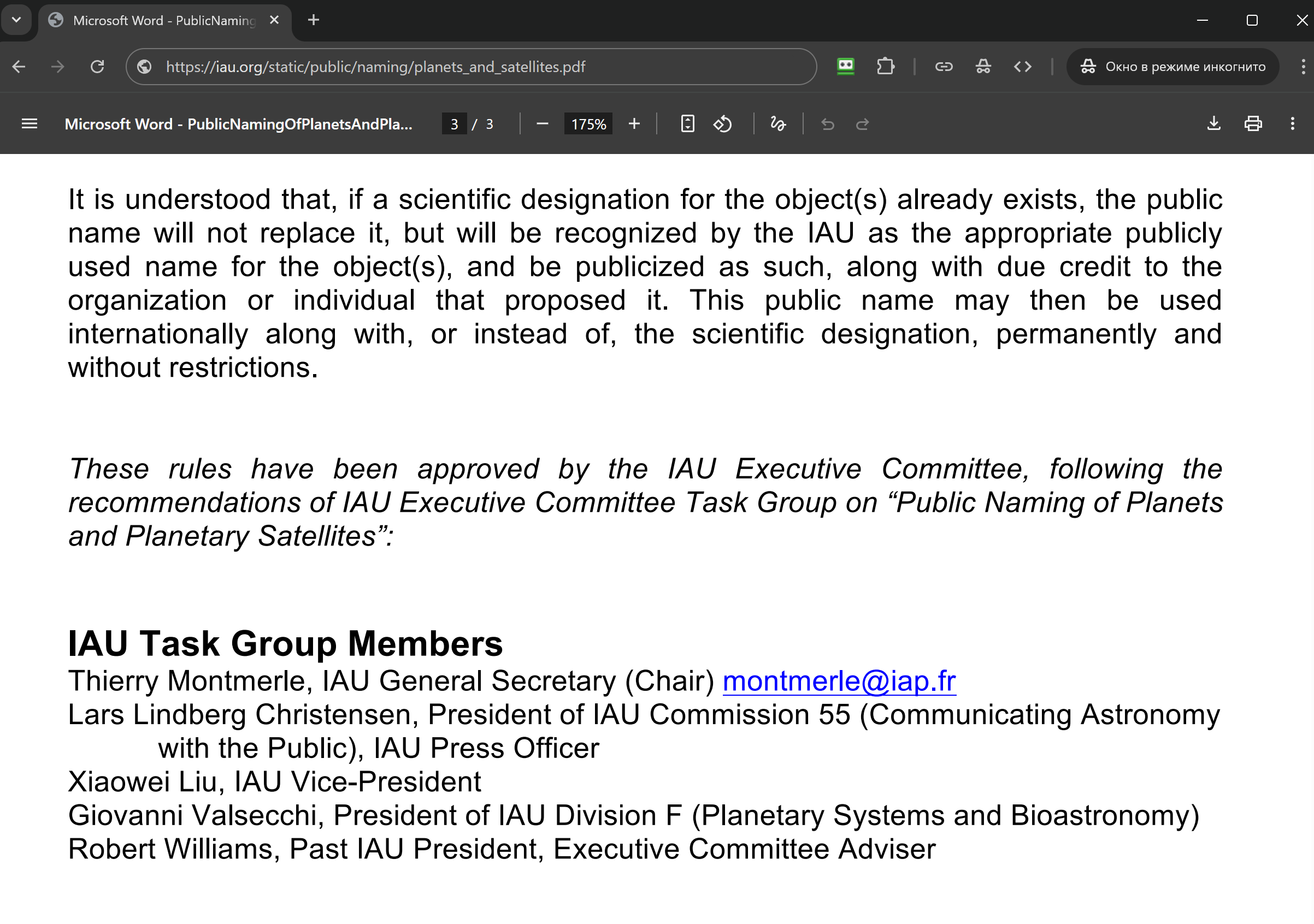Image resolution: width=1314 pixels, height=924 pixels.
Task: Open a new browser tab
Action: pos(313,20)
